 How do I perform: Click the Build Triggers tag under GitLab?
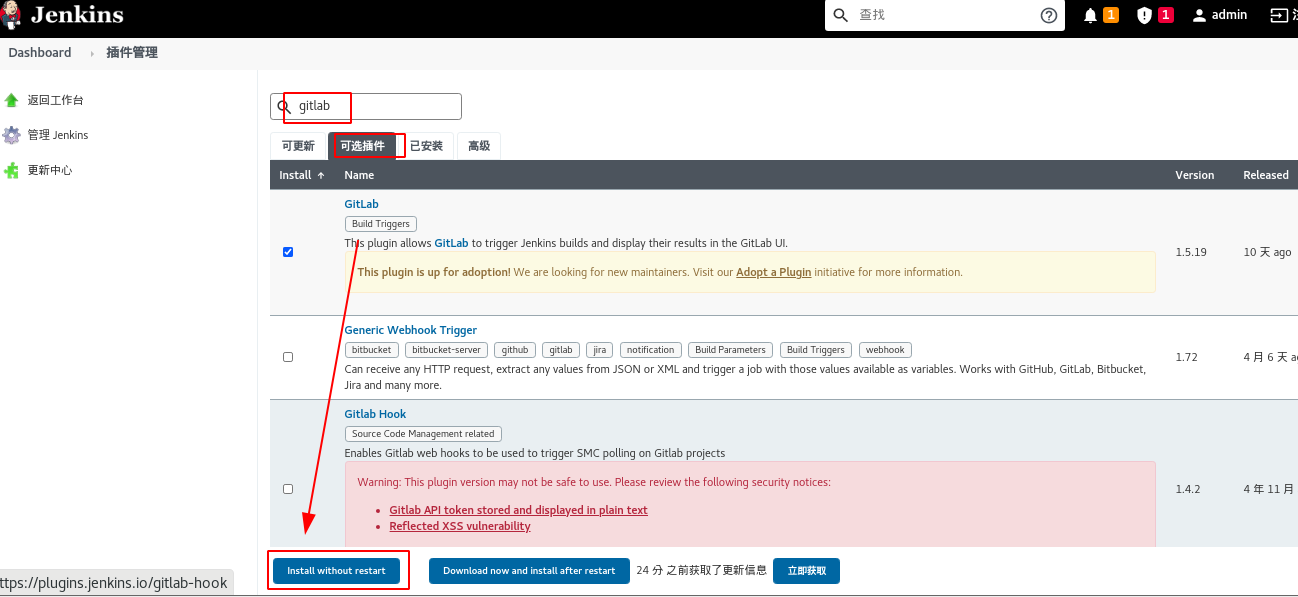tap(381, 224)
